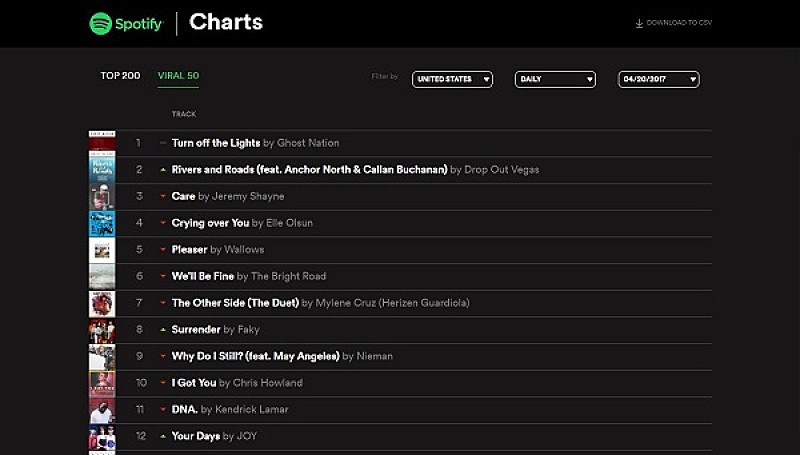Click the up-trend arrow beside Your Days
The height and width of the screenshot is (455, 800).
click(x=163, y=436)
